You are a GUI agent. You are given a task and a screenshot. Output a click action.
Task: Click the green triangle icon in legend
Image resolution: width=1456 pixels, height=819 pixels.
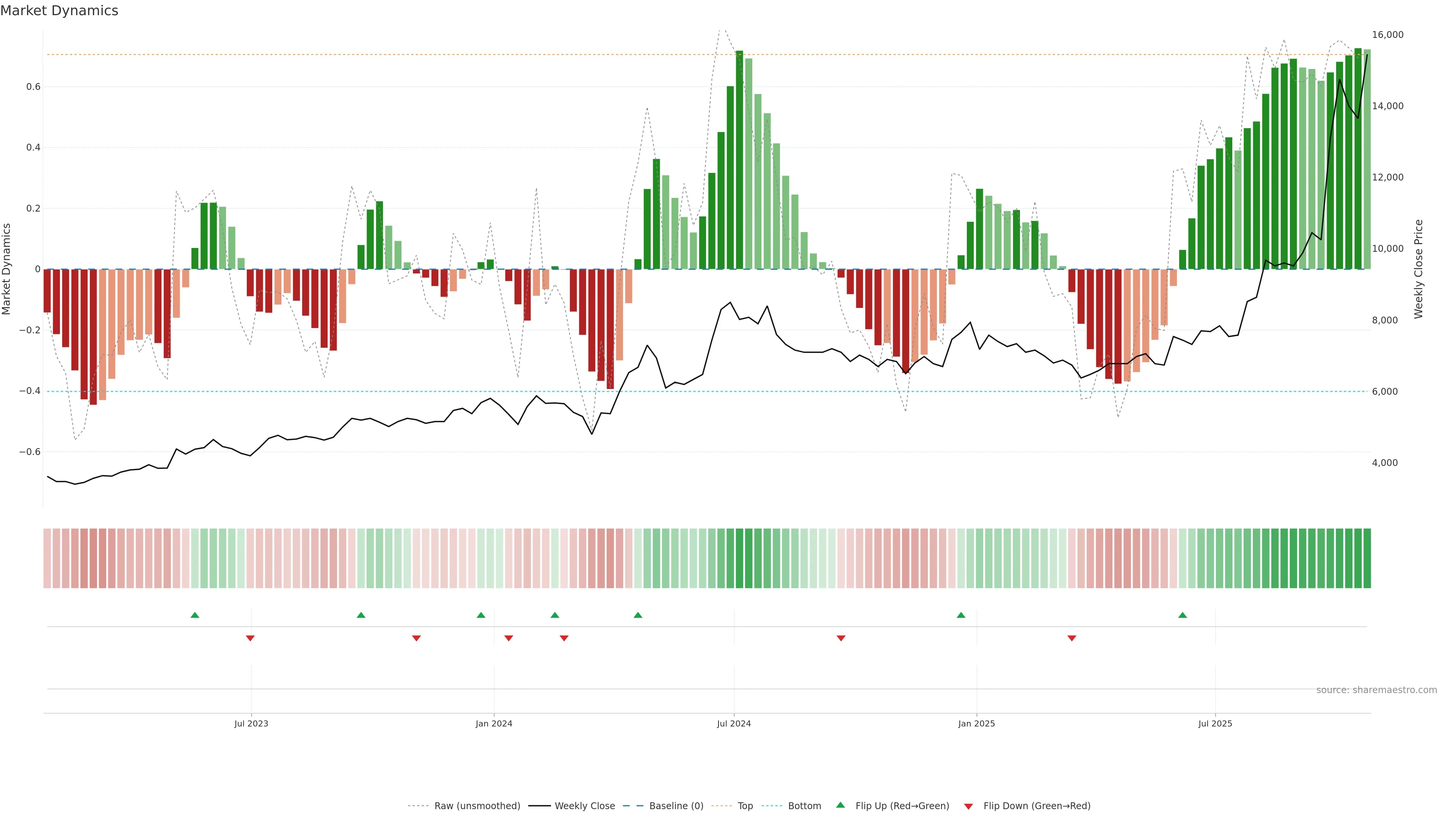click(841, 805)
